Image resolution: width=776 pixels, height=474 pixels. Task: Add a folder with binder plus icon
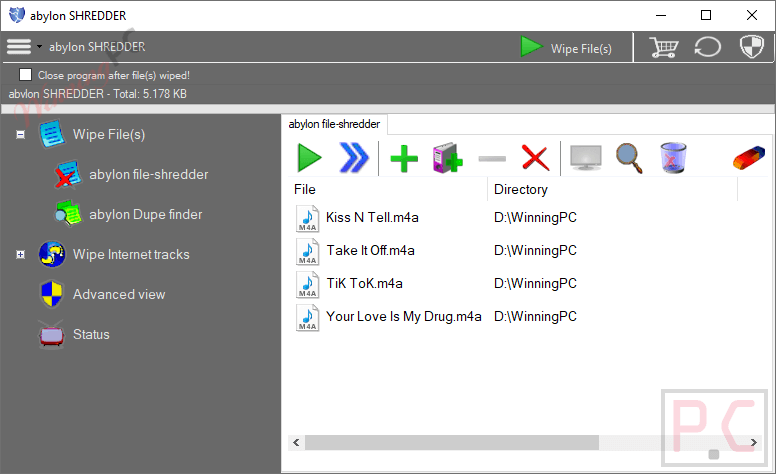448,158
